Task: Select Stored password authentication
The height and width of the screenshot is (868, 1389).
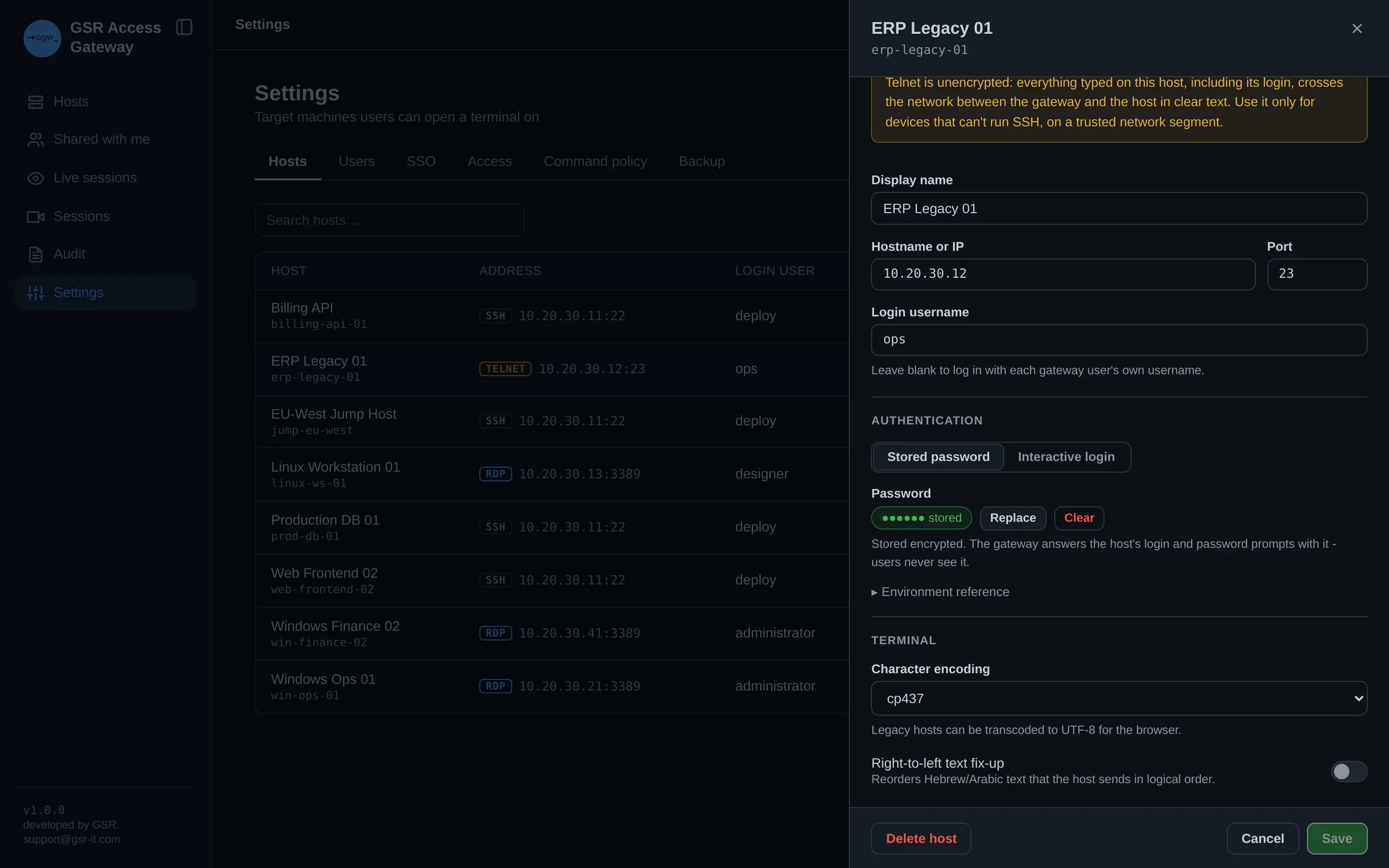Action: (938, 457)
